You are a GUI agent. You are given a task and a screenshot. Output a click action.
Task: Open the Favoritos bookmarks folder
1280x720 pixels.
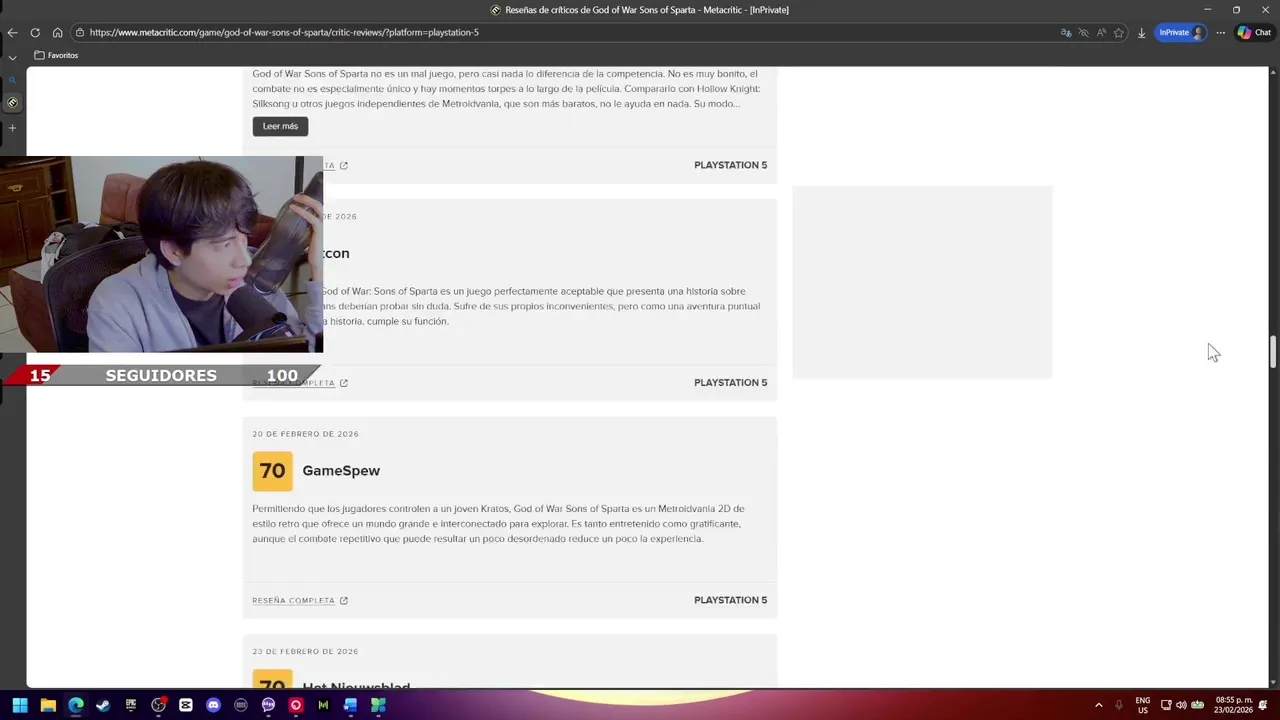[56, 55]
